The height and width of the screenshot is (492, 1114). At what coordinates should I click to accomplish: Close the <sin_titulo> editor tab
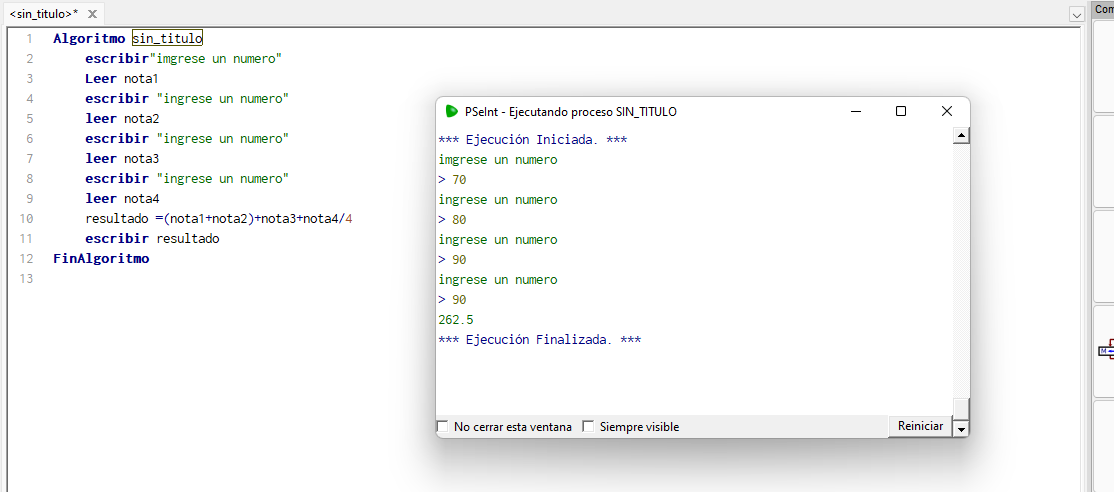93,14
